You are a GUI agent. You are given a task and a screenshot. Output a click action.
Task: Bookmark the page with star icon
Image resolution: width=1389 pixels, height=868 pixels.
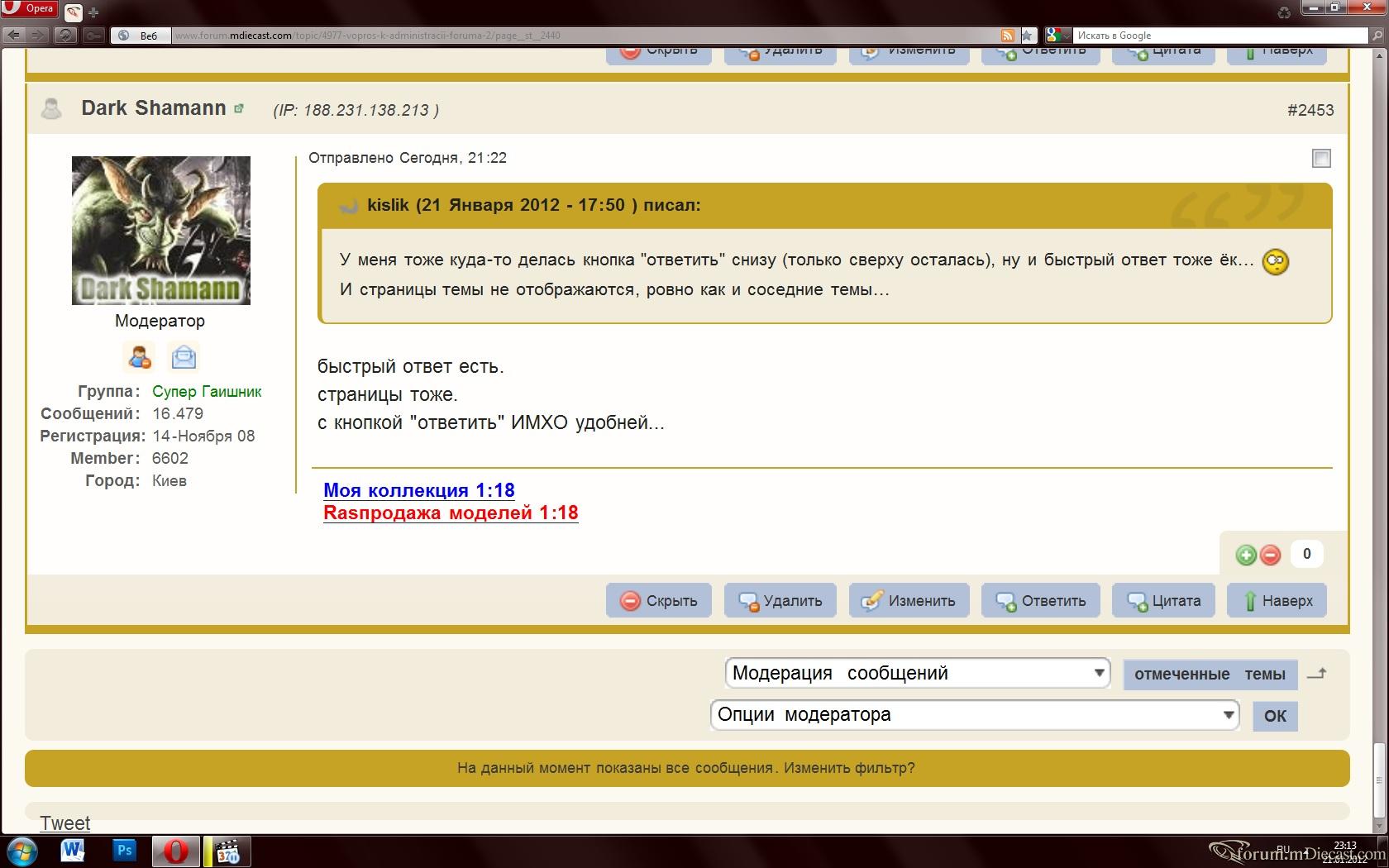(x=1027, y=36)
